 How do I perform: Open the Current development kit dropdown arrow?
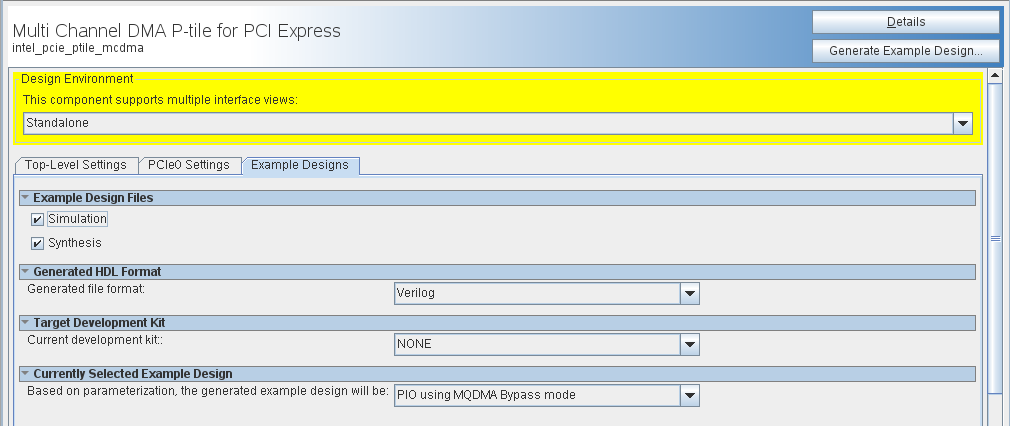689,344
